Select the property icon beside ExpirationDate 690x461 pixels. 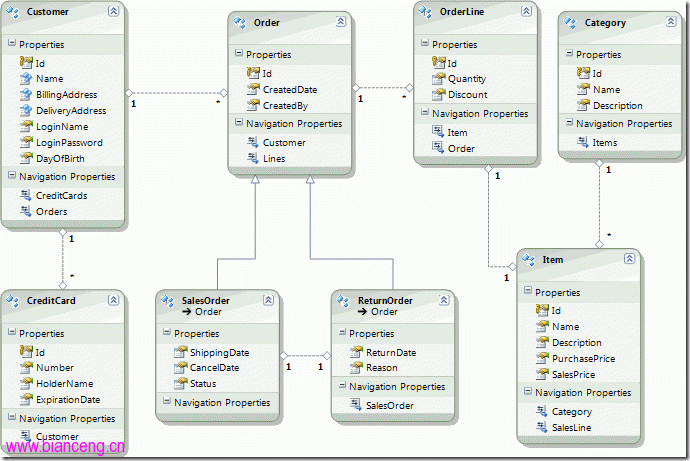tap(26, 399)
